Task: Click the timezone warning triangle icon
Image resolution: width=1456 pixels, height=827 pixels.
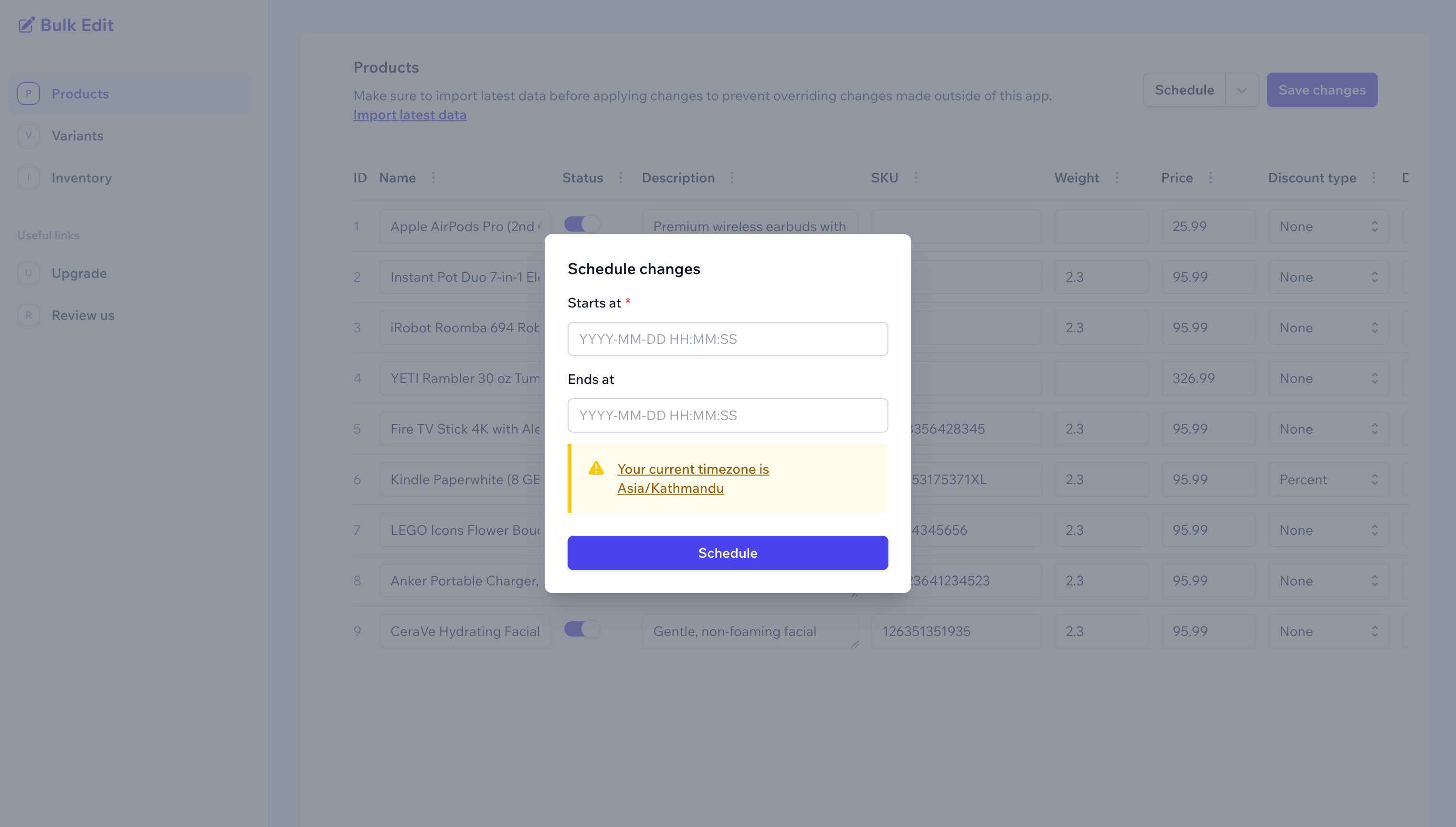Action: 596,468
